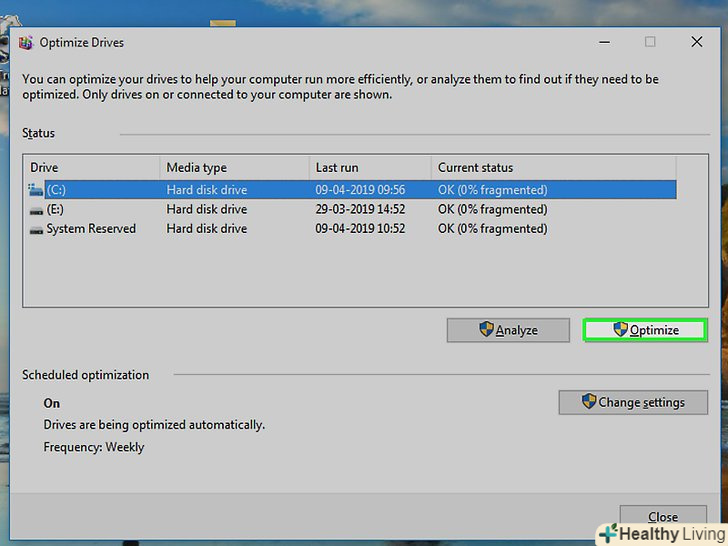Click the last run date 09-04-2019 09:56
This screenshot has width=728, height=546.
(x=360, y=190)
